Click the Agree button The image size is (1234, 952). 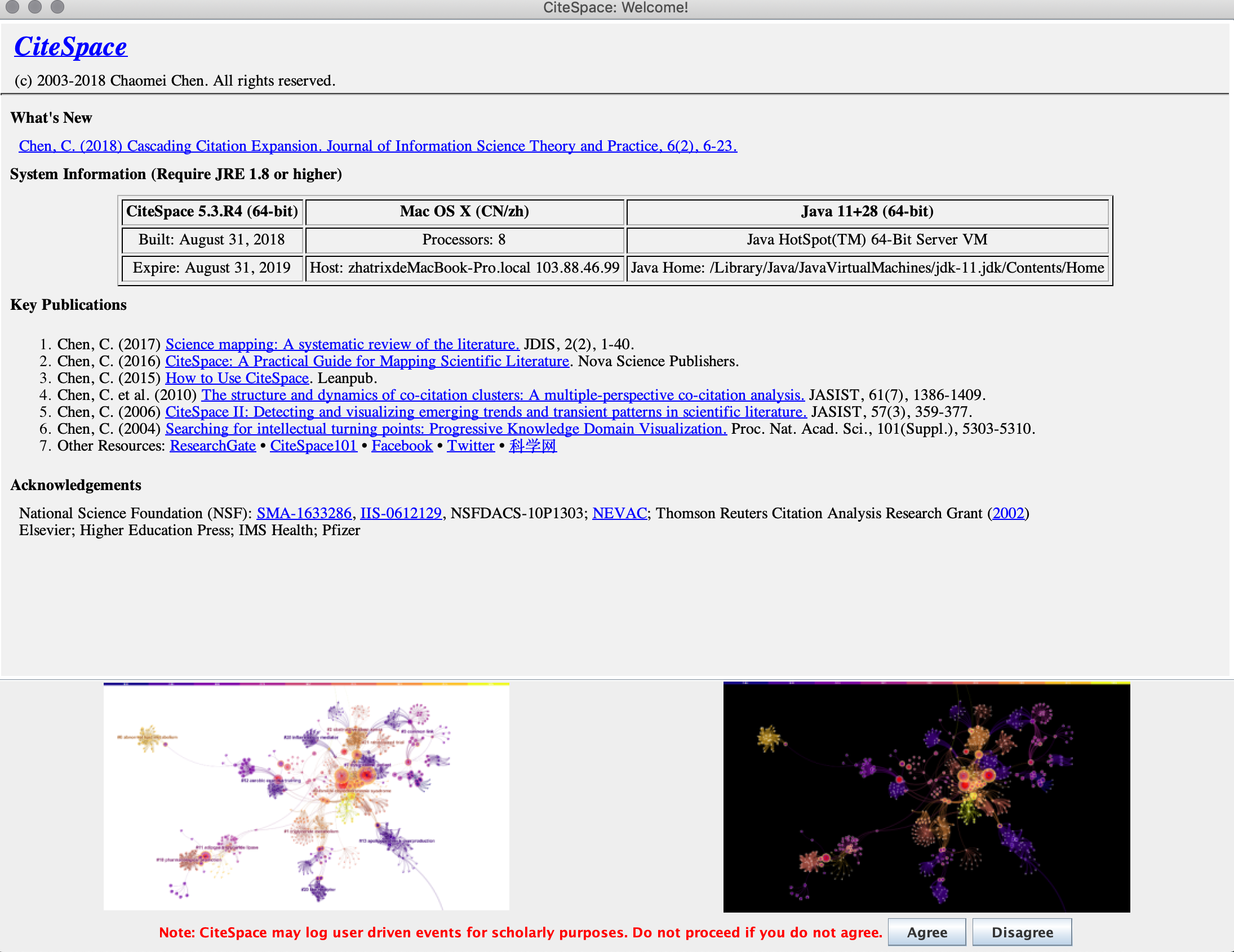tap(926, 932)
